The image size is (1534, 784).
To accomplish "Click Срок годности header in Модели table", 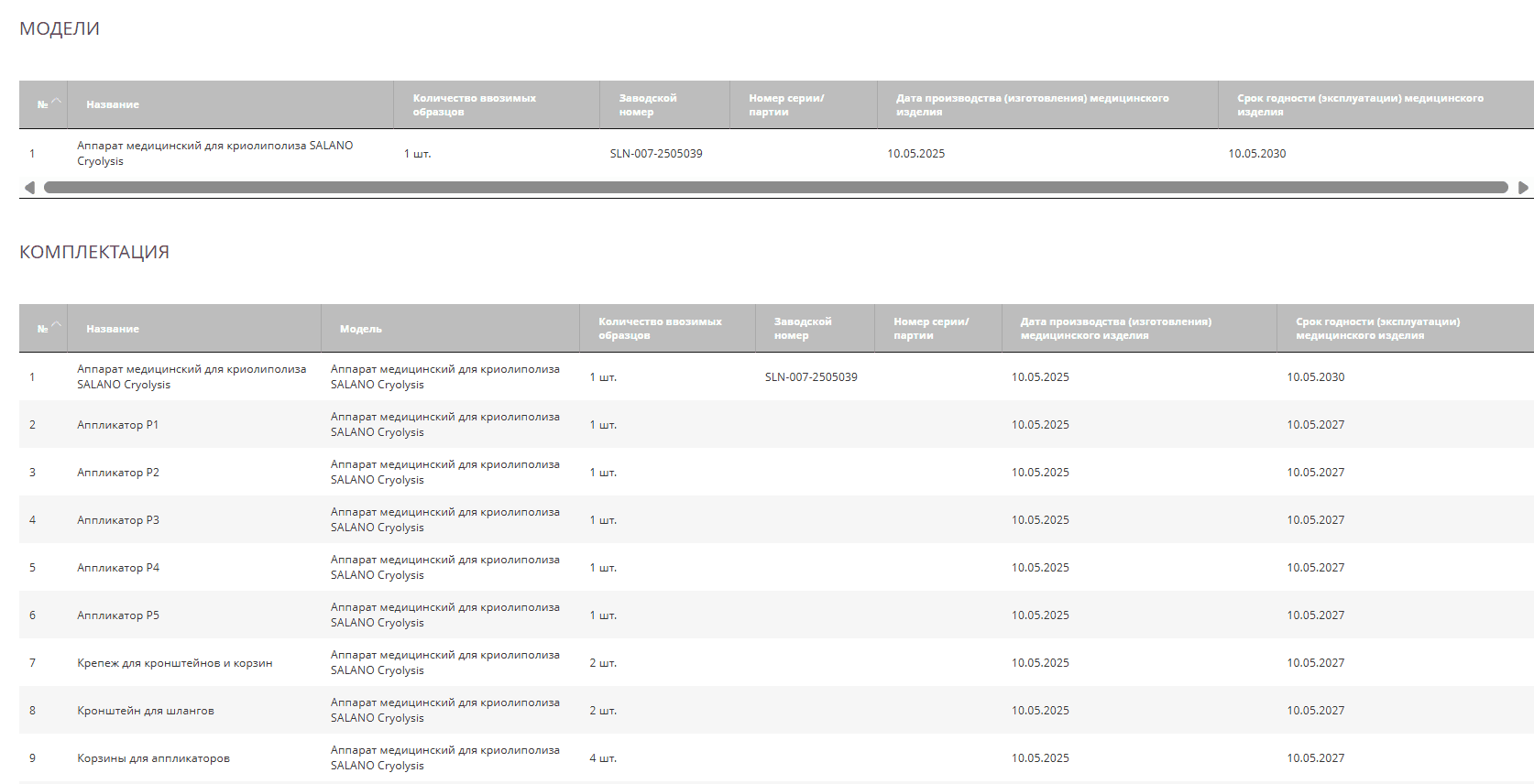I will [x=1360, y=105].
